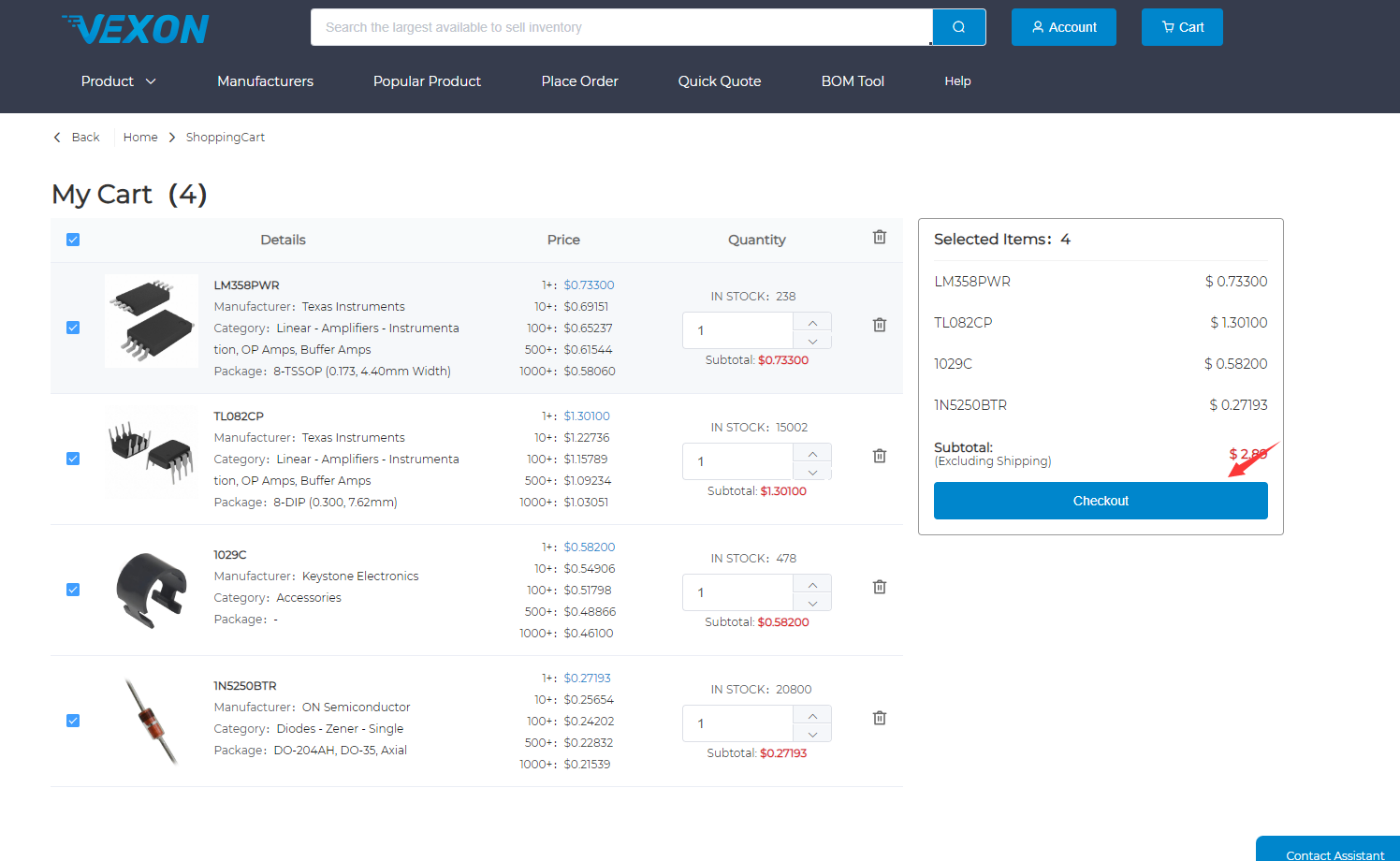Click the ON Semiconductor manufacturer text

coord(356,708)
